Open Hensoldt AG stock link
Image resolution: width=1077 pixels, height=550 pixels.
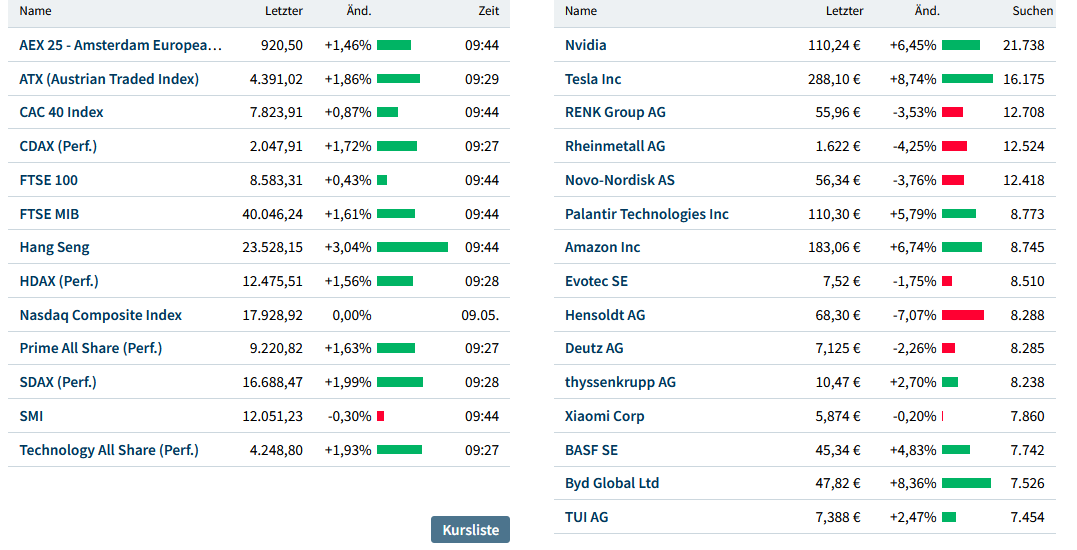click(x=605, y=315)
